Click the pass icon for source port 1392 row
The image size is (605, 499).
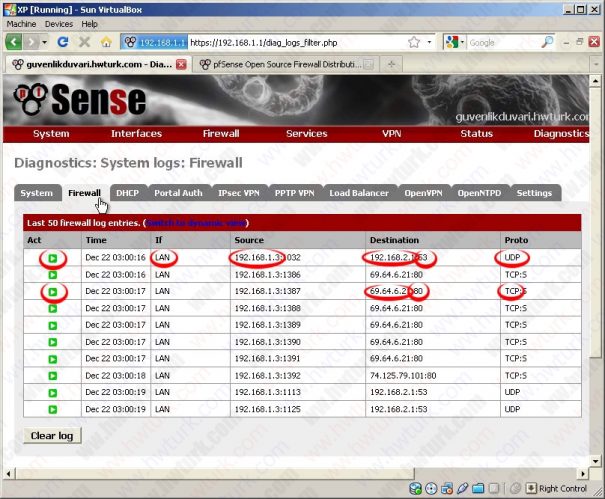tap(53, 376)
